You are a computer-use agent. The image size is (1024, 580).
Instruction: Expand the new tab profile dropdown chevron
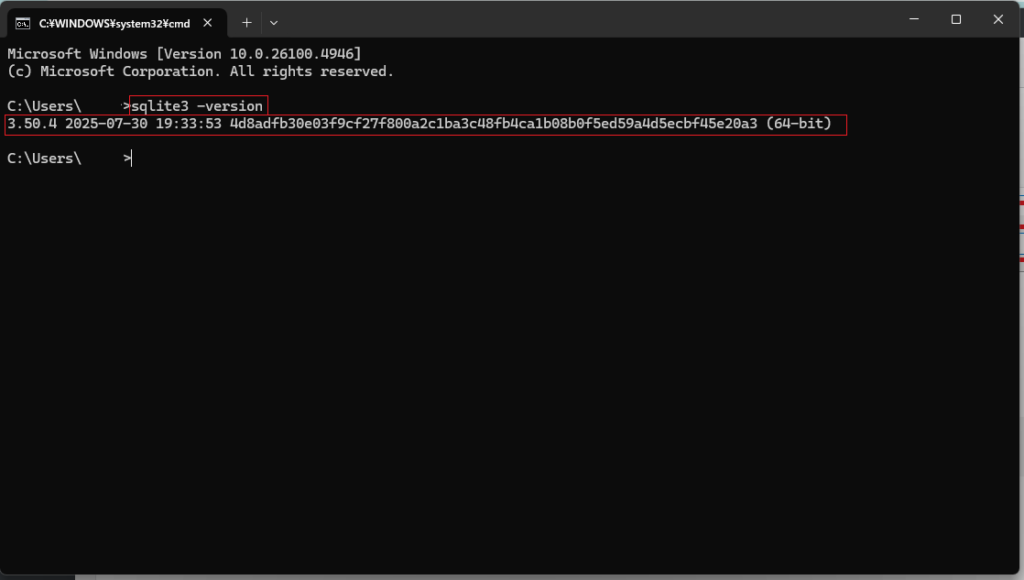pos(274,23)
